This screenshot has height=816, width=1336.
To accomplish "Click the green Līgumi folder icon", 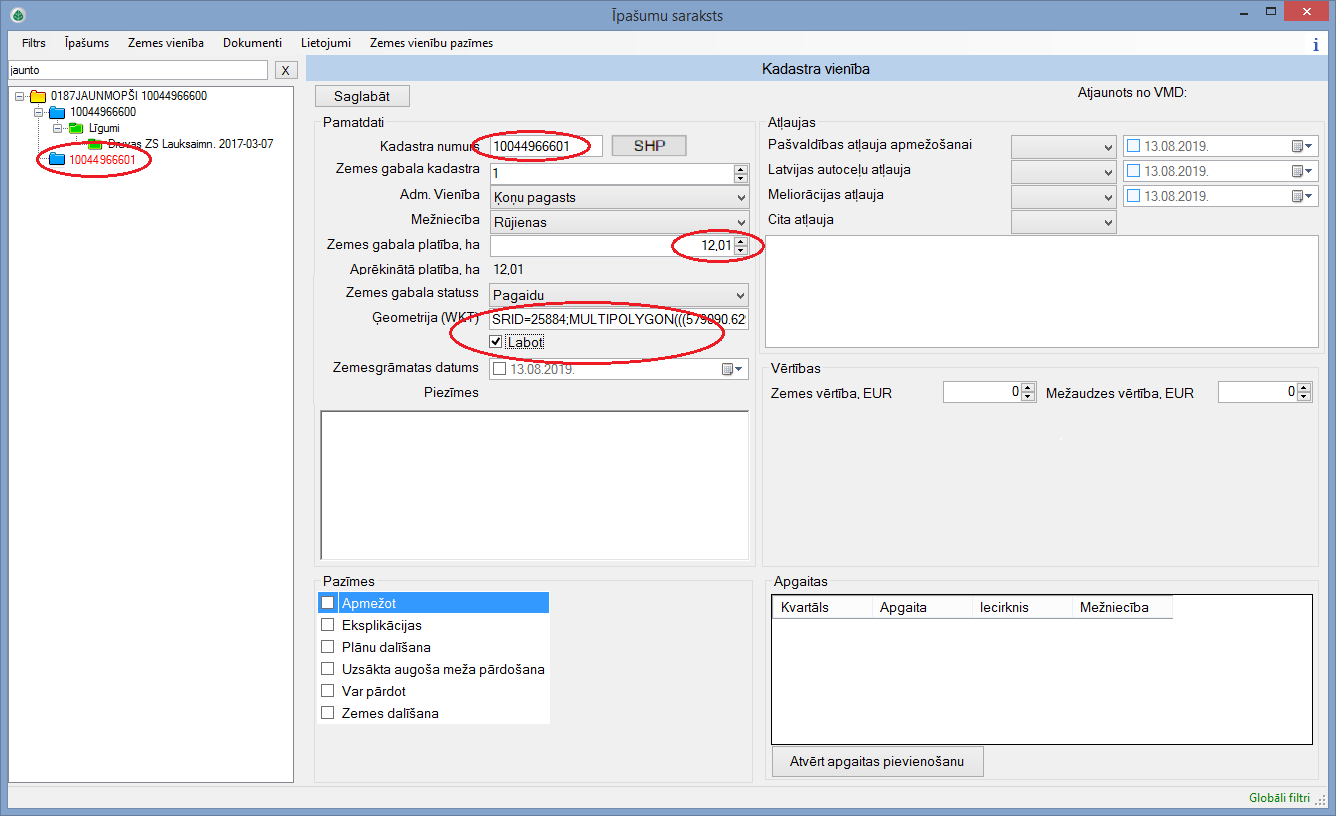I will pyautogui.click(x=75, y=128).
